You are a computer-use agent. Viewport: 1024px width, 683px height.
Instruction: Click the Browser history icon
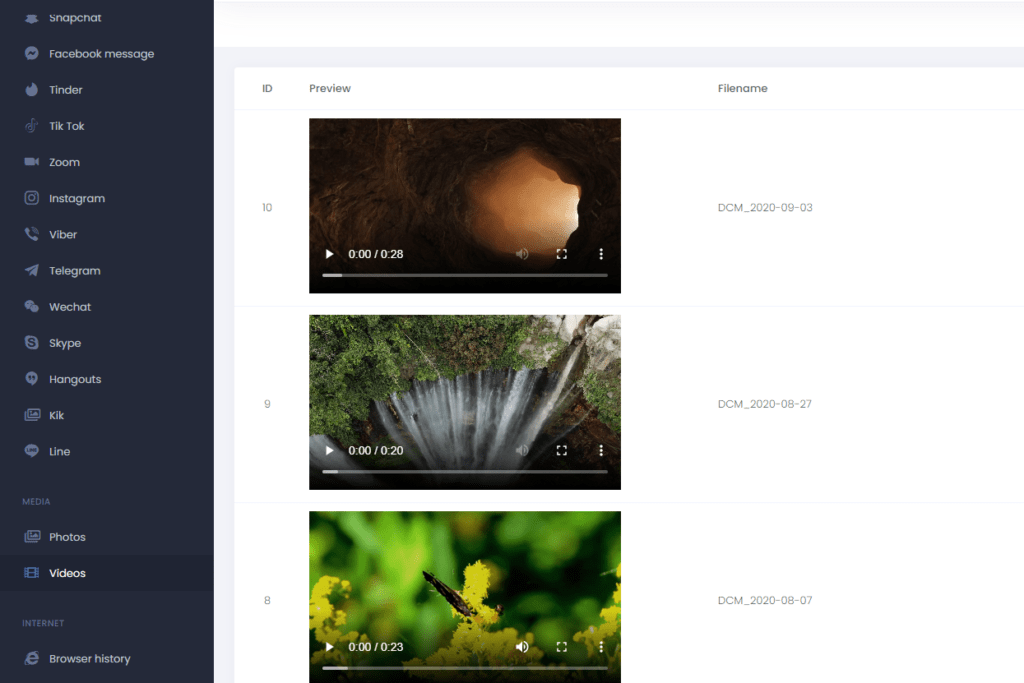[31, 658]
